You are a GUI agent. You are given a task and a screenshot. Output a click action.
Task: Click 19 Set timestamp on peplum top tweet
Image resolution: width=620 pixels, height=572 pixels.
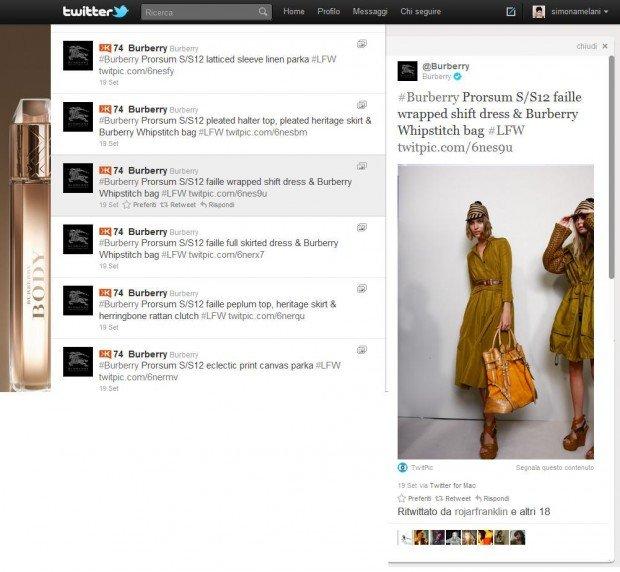(x=109, y=327)
